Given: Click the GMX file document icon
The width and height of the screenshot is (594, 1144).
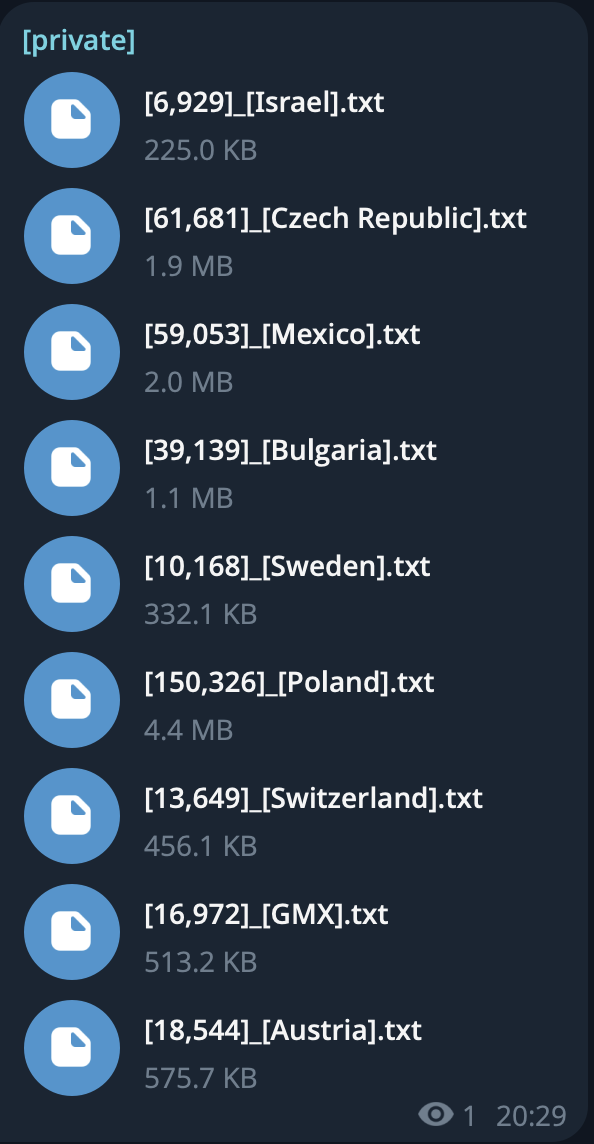Looking at the screenshot, I should (x=72, y=932).
